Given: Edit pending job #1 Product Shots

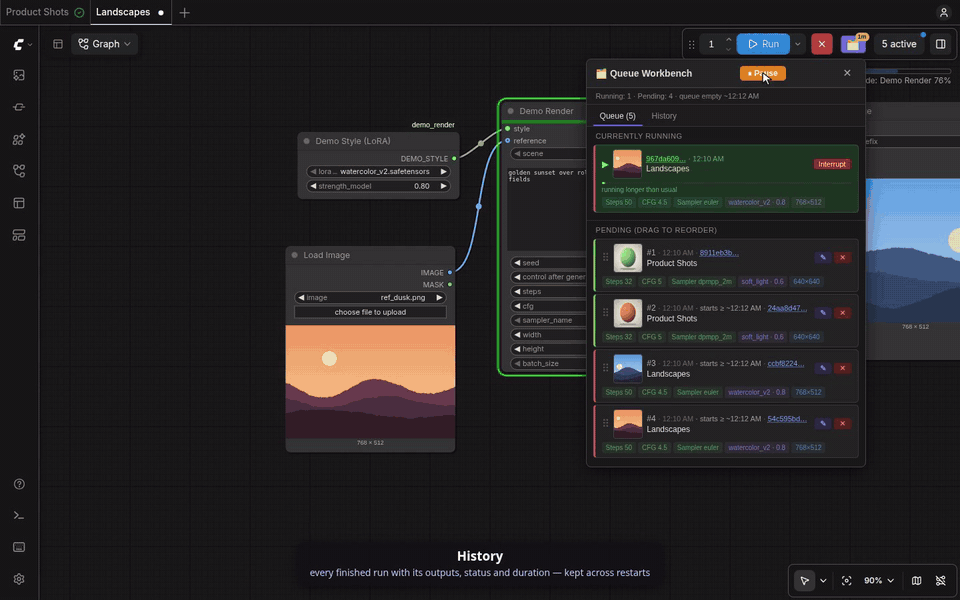Looking at the screenshot, I should coord(823,258).
